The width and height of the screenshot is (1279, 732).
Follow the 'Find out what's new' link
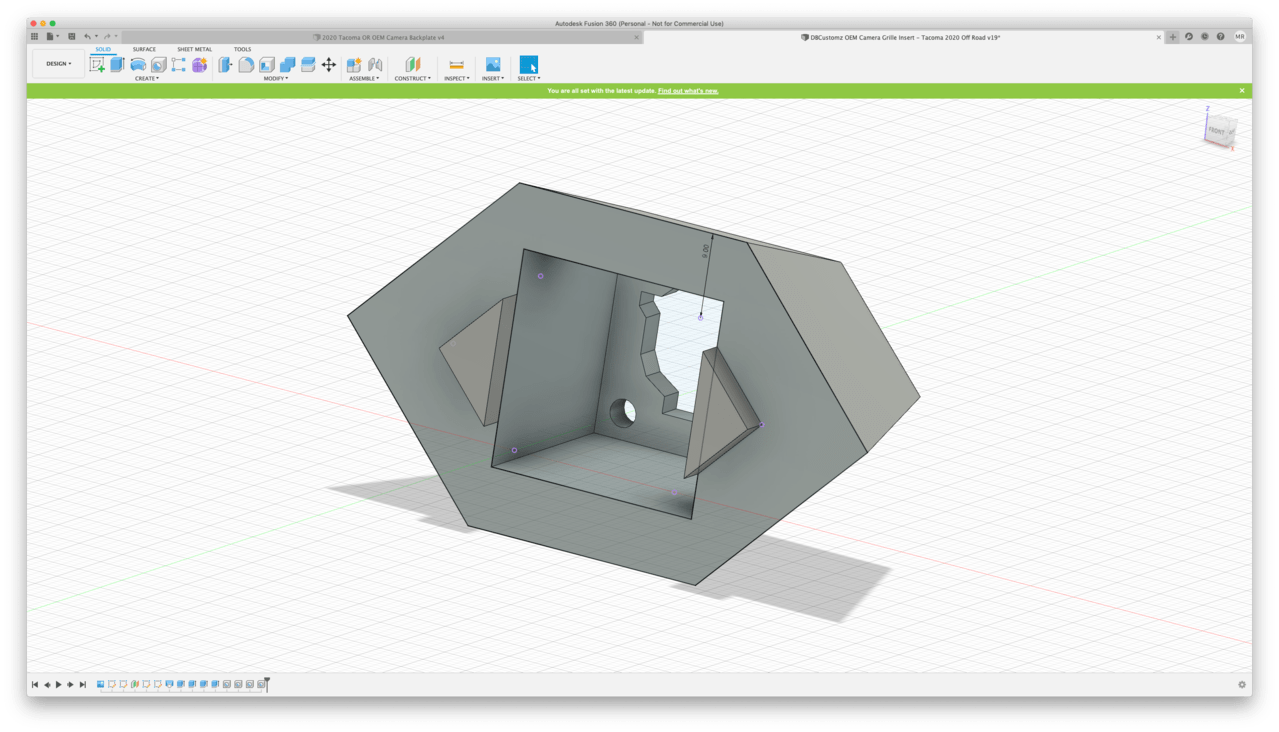click(x=688, y=91)
